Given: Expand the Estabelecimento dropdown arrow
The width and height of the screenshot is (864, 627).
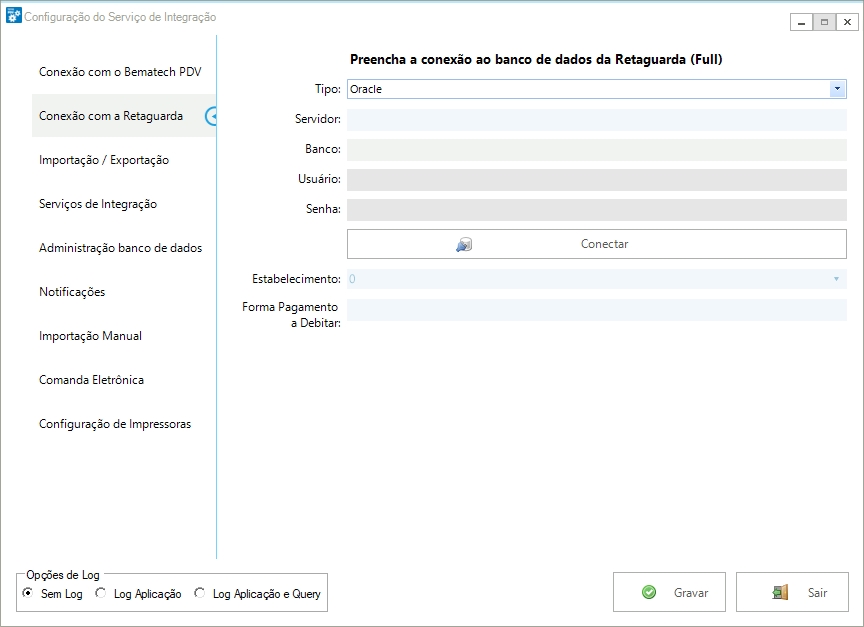Looking at the screenshot, I should click(x=836, y=279).
